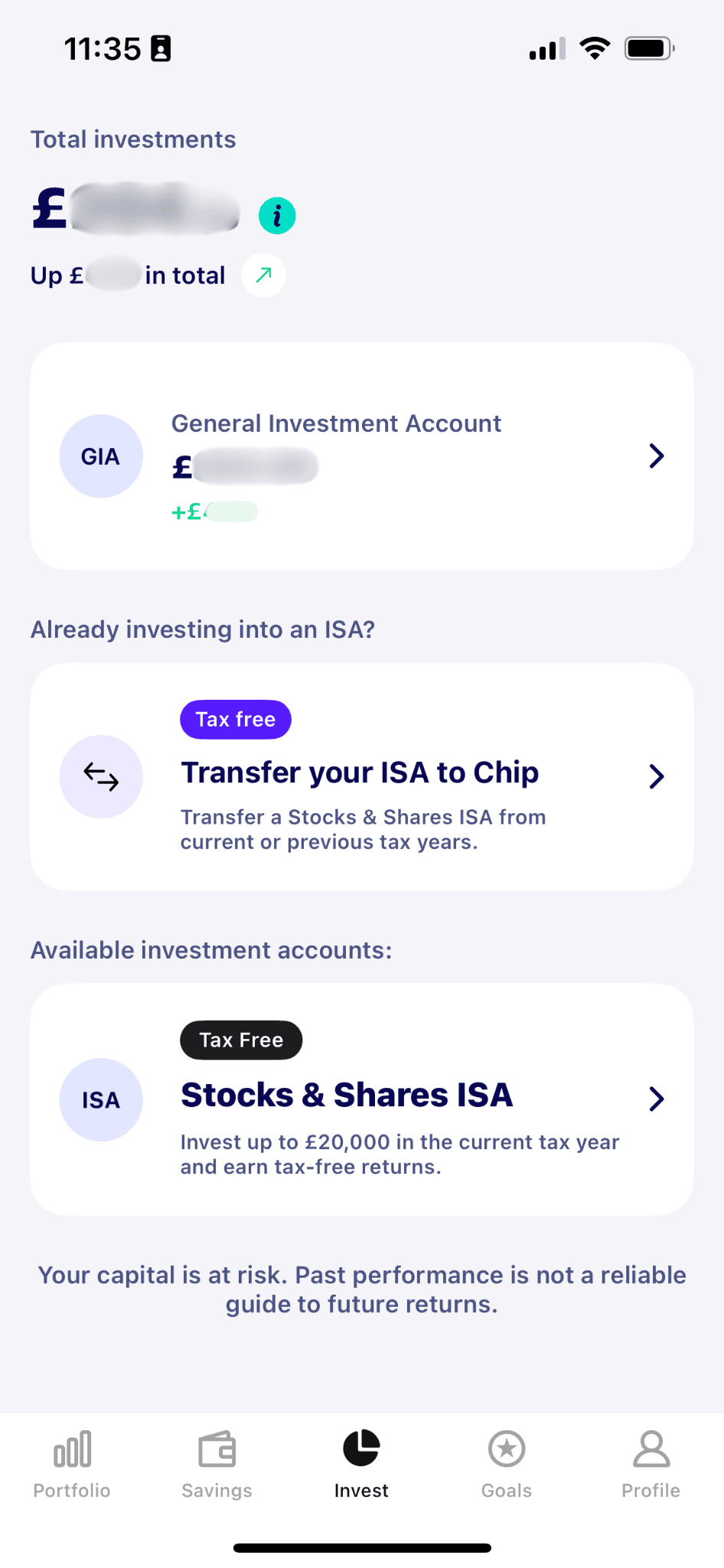This screenshot has width=724, height=1568.
Task: Tap the purple "Tax free" badge
Action: coord(236,720)
